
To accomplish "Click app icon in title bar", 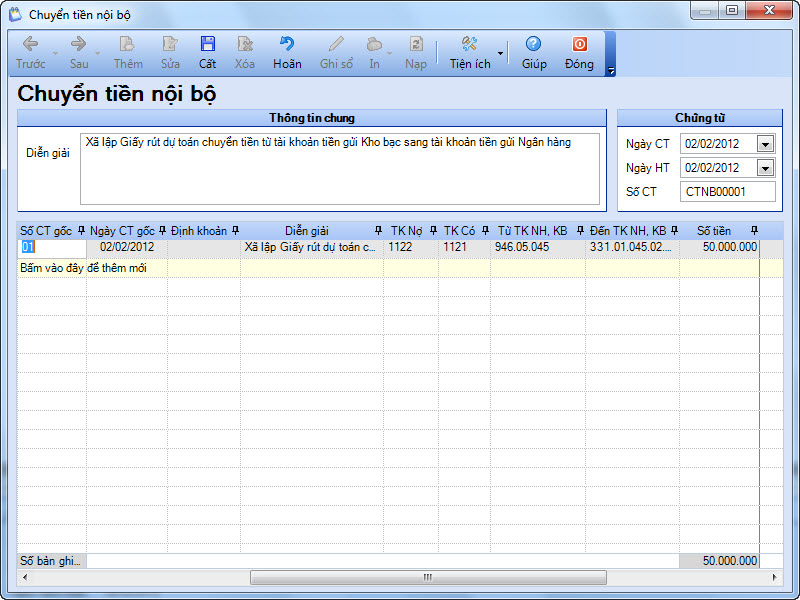I will pyautogui.click(x=15, y=14).
